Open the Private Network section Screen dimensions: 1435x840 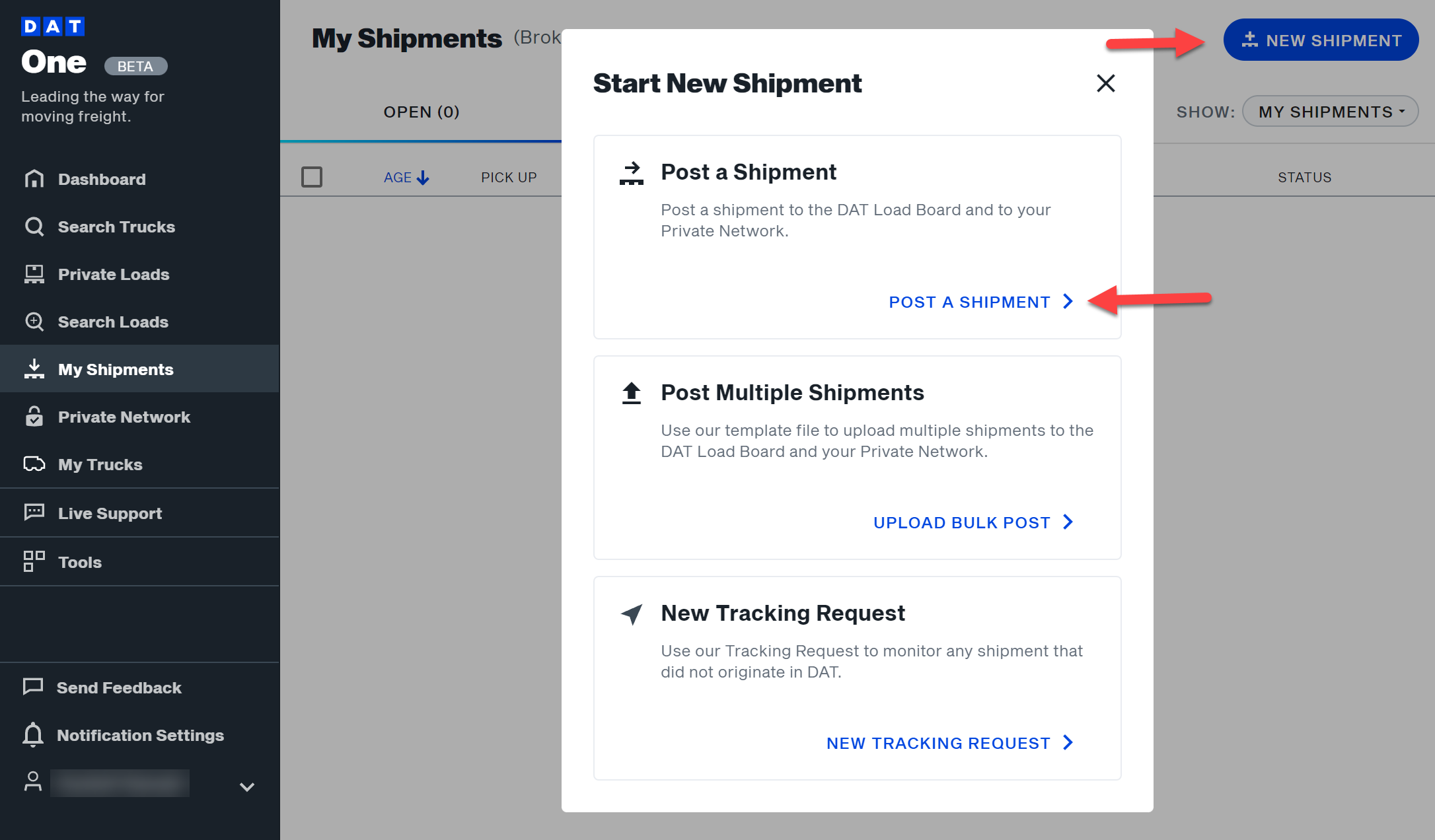123,417
